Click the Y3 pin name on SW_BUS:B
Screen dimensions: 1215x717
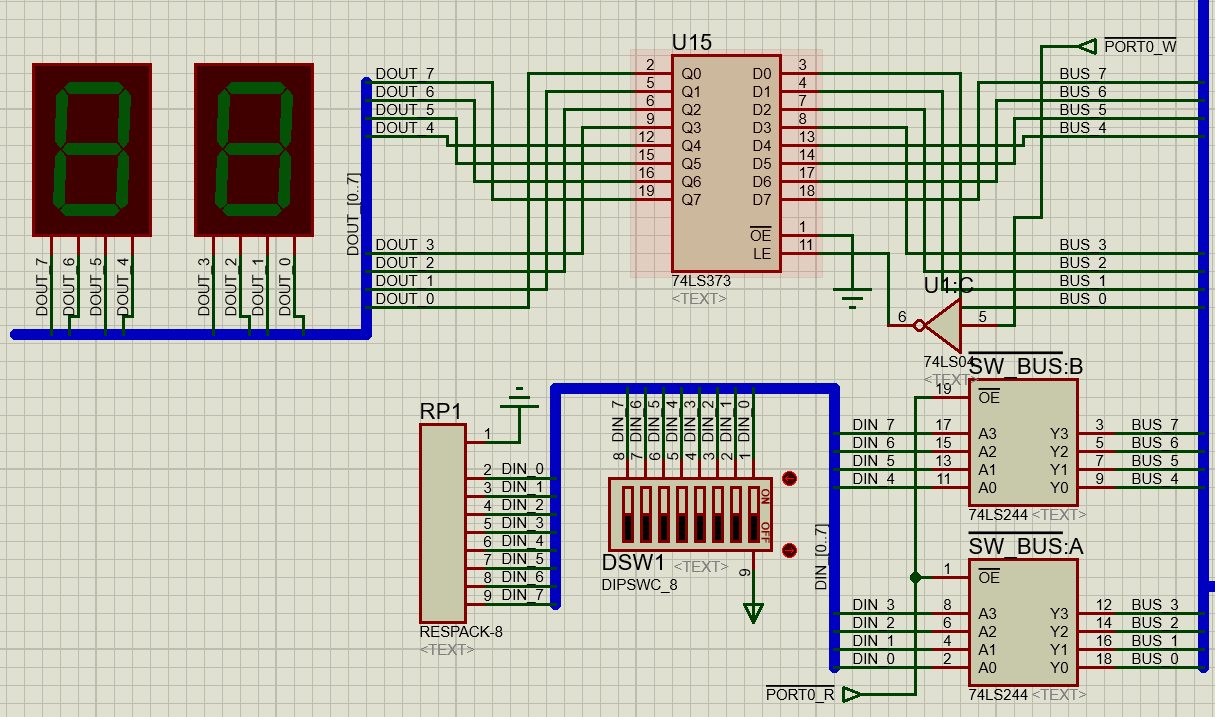[1059, 433]
